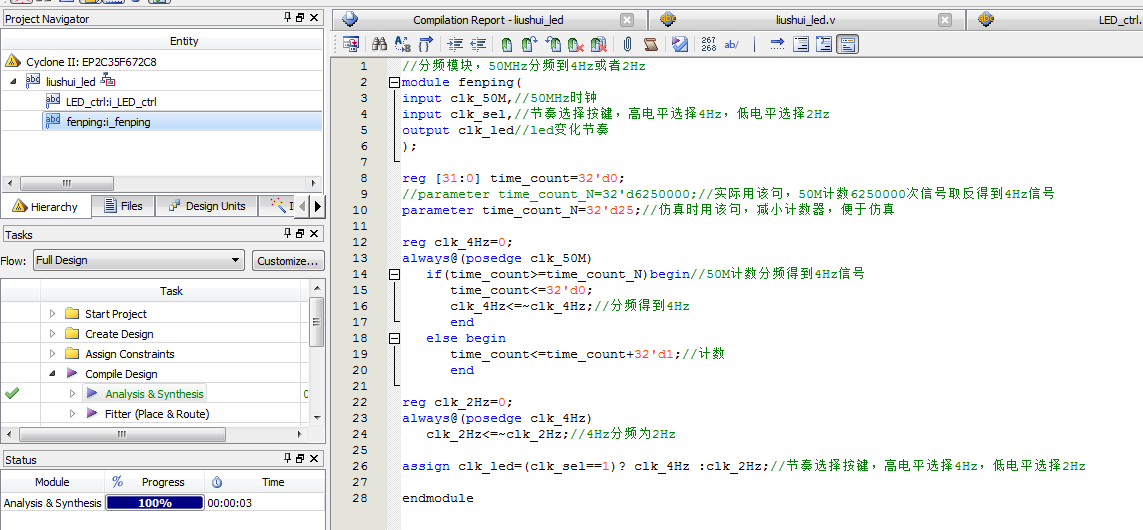The image size is (1143, 530).
Task: Click the blue arrow icon in editor toolbar
Action: (776, 44)
